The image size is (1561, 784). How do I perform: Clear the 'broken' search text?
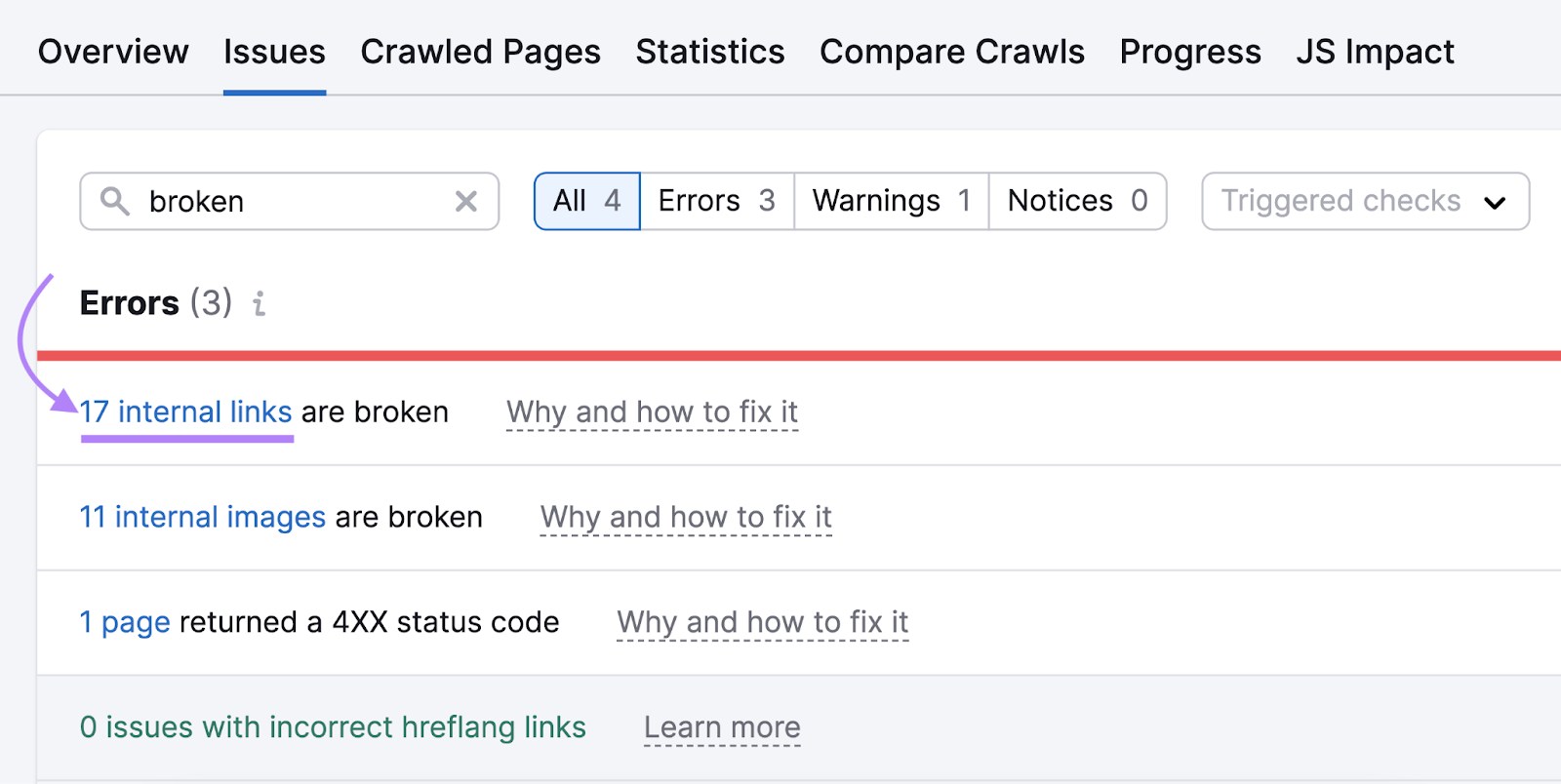(x=466, y=202)
